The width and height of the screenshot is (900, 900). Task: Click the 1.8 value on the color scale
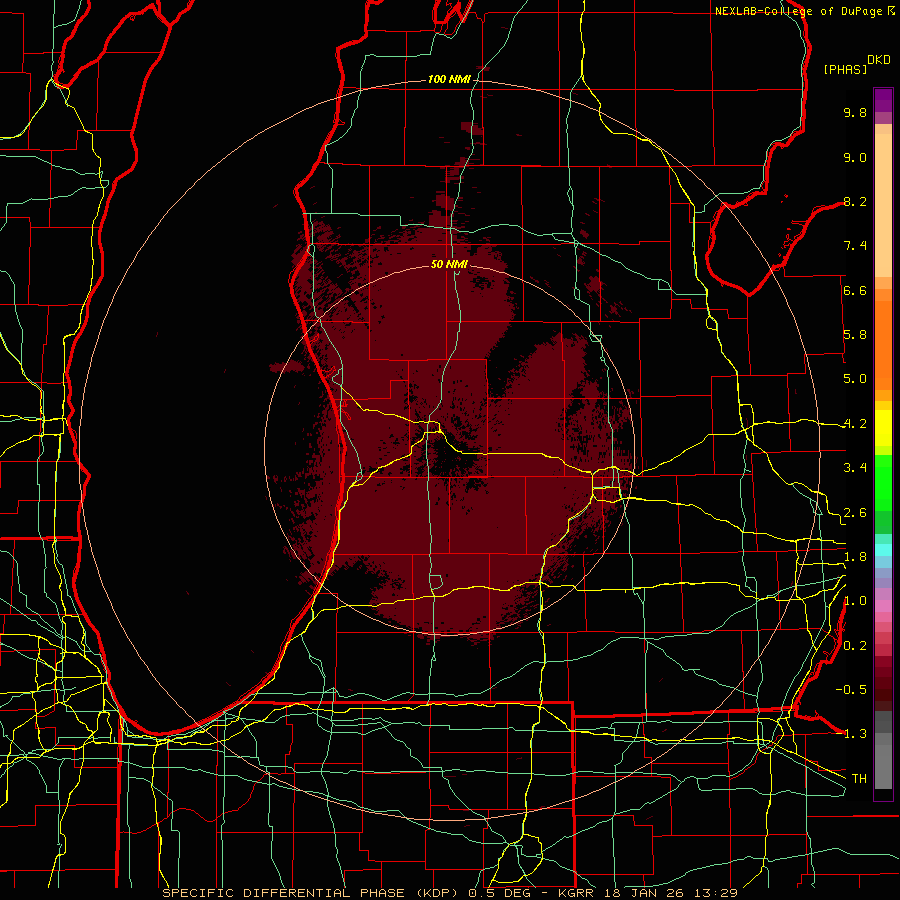click(x=855, y=557)
